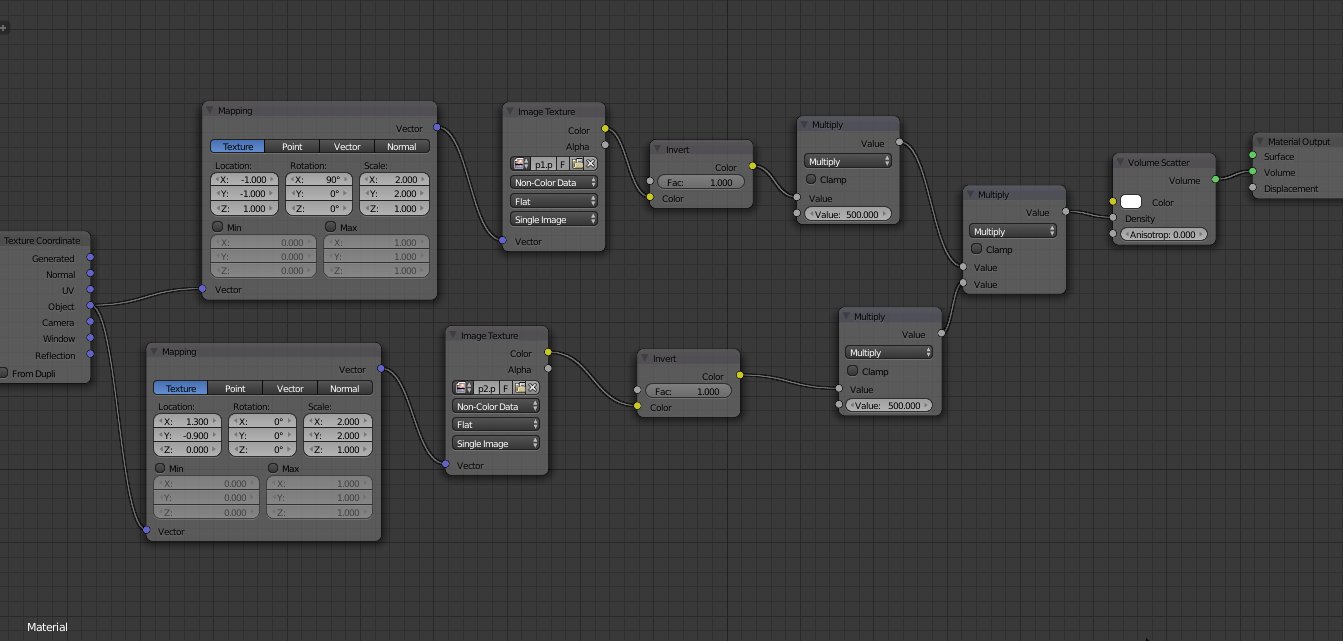Click the UV output socket on Texture Coordinate
Viewport: 1343px width, 641px height.
coord(90,290)
